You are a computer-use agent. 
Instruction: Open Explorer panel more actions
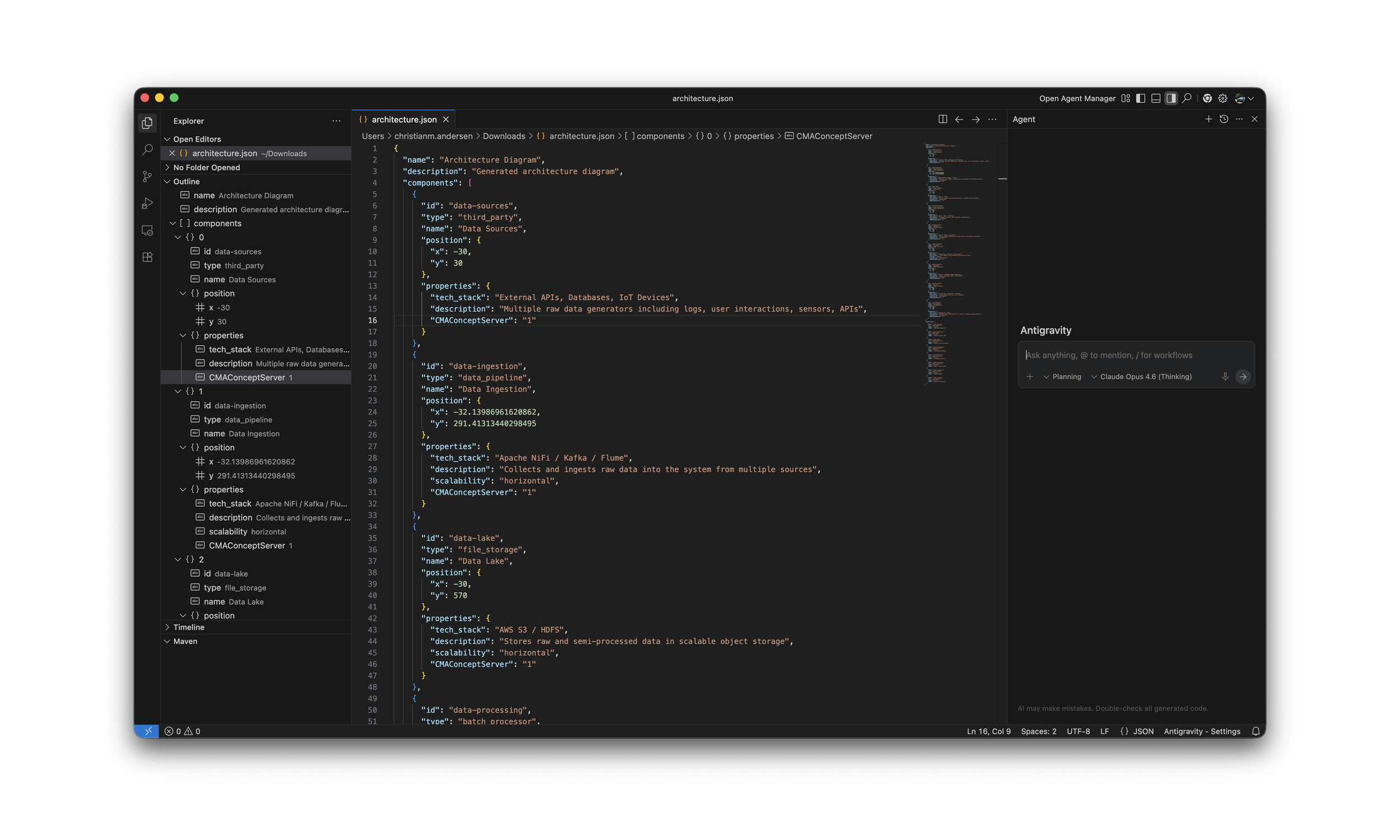336,120
